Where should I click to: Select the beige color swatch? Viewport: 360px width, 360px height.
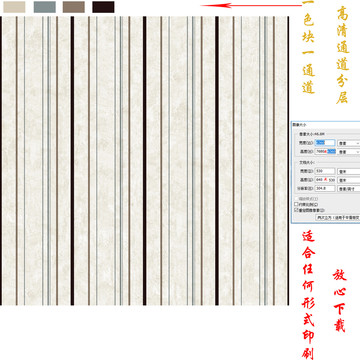pyautogui.click(x=14, y=7)
